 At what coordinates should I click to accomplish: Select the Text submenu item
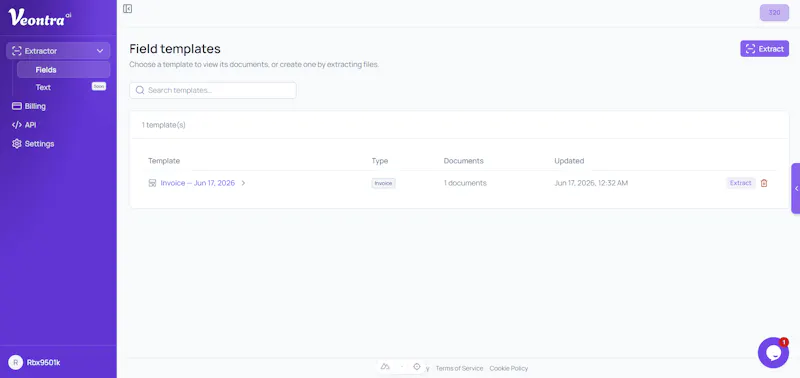pyautogui.click(x=43, y=87)
